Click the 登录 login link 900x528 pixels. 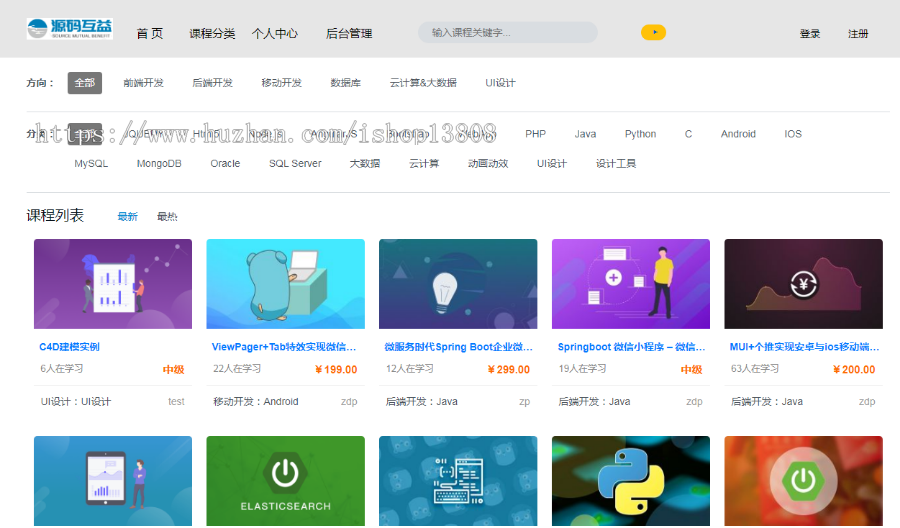[810, 34]
